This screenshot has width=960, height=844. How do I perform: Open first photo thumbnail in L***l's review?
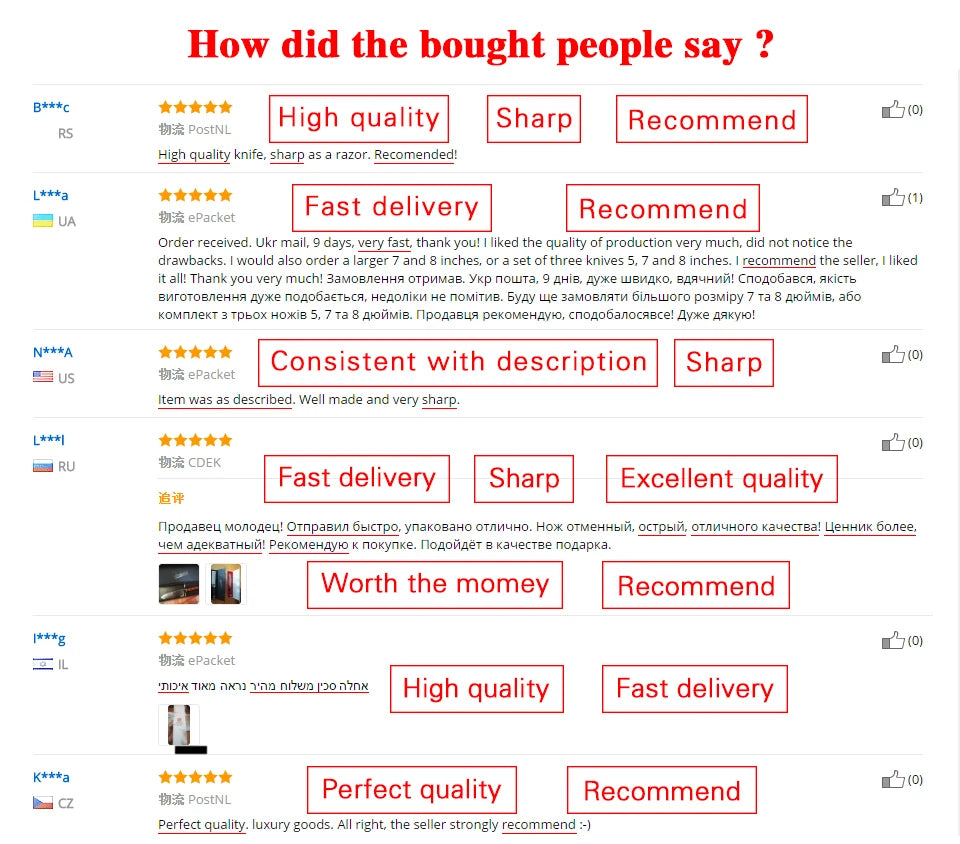[179, 584]
